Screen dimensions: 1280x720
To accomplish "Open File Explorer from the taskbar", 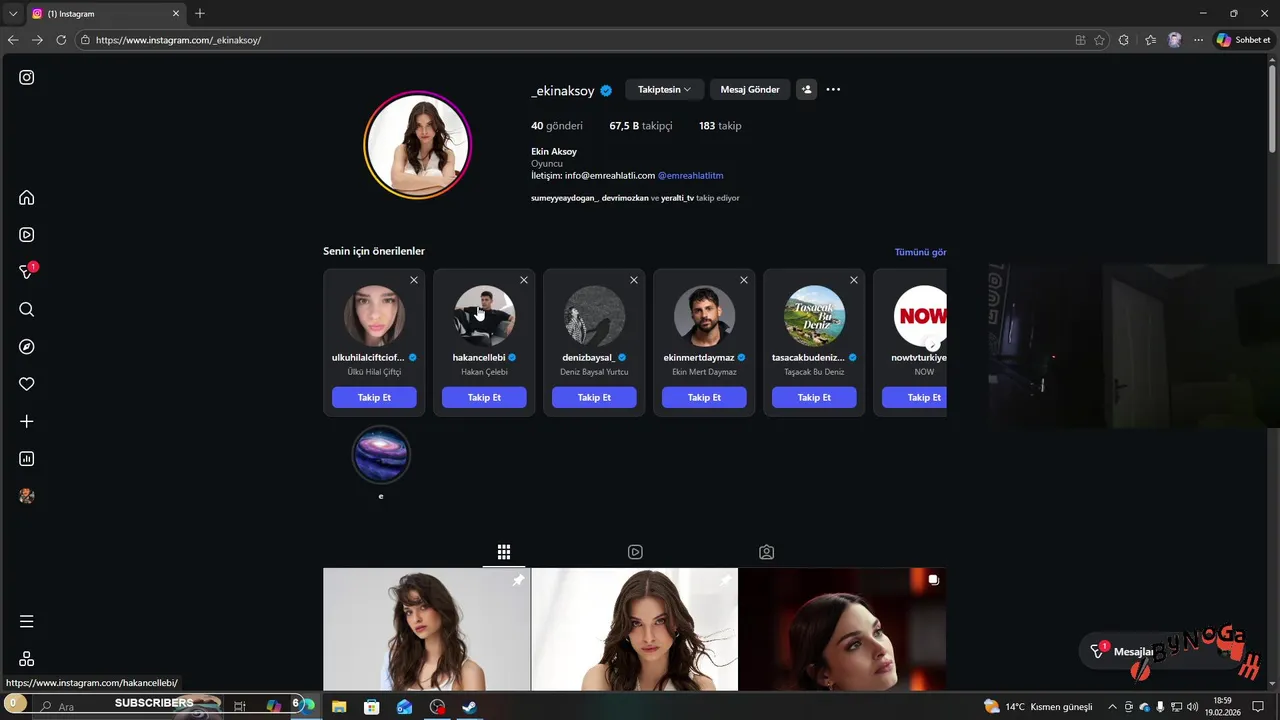I will pos(339,706).
